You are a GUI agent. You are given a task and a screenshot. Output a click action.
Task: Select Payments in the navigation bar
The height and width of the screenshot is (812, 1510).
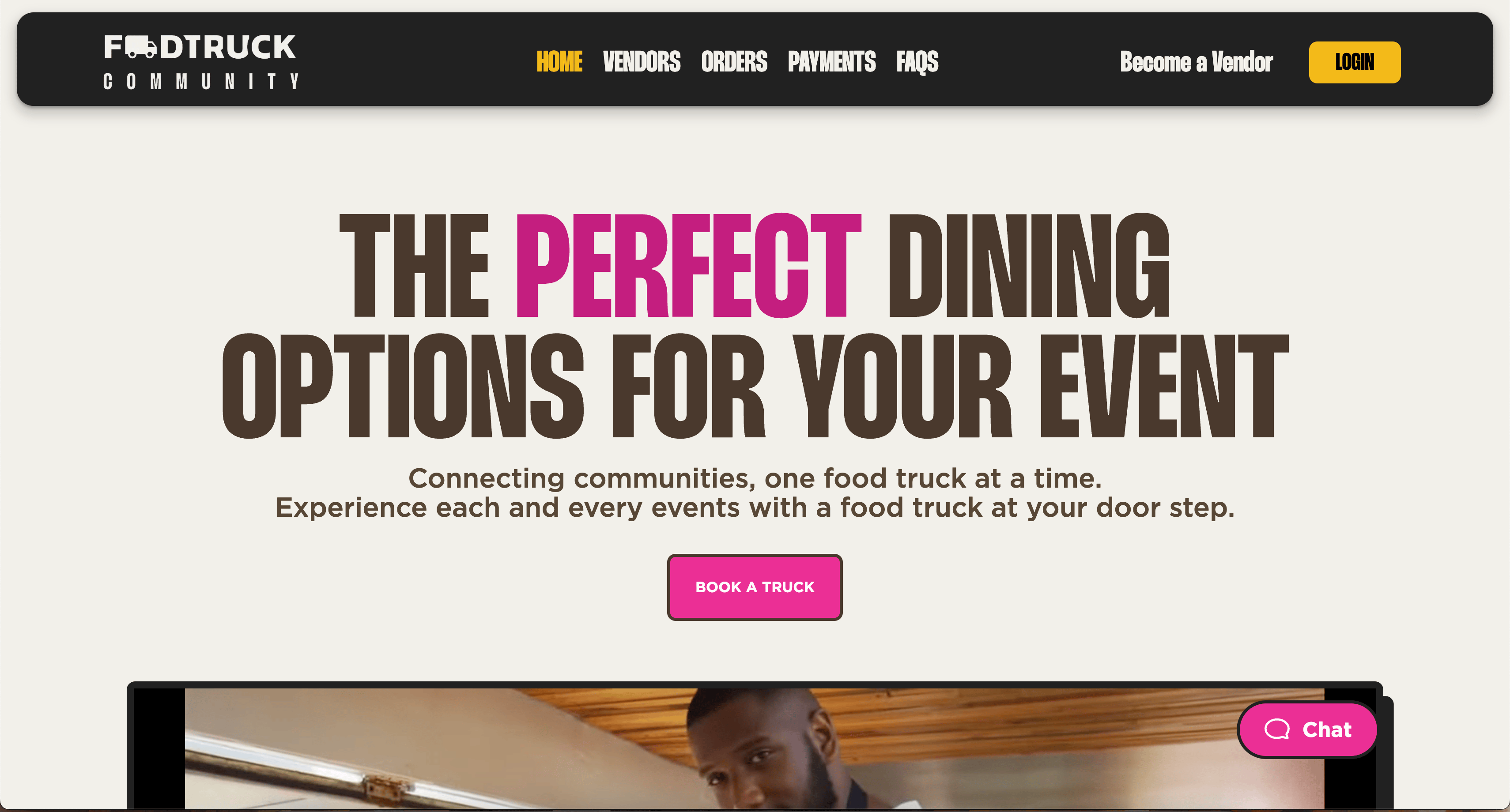[x=832, y=61]
